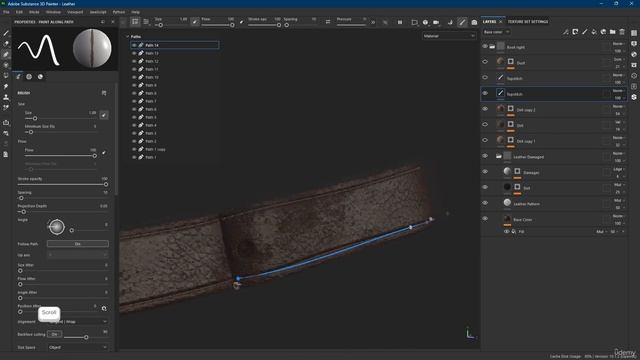Open the Edit menu

point(19,12)
